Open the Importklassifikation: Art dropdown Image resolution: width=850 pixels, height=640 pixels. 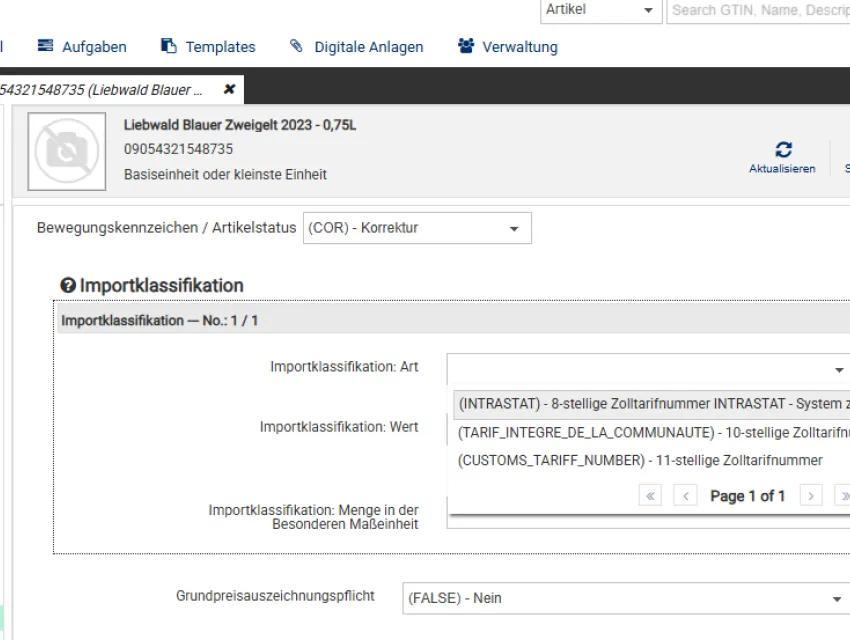838,368
